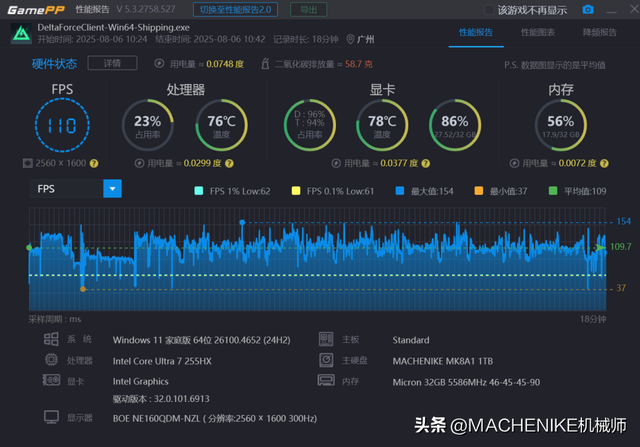Click the GPU D:96% T:94% usage gauge
640x447 pixels.
click(310, 125)
